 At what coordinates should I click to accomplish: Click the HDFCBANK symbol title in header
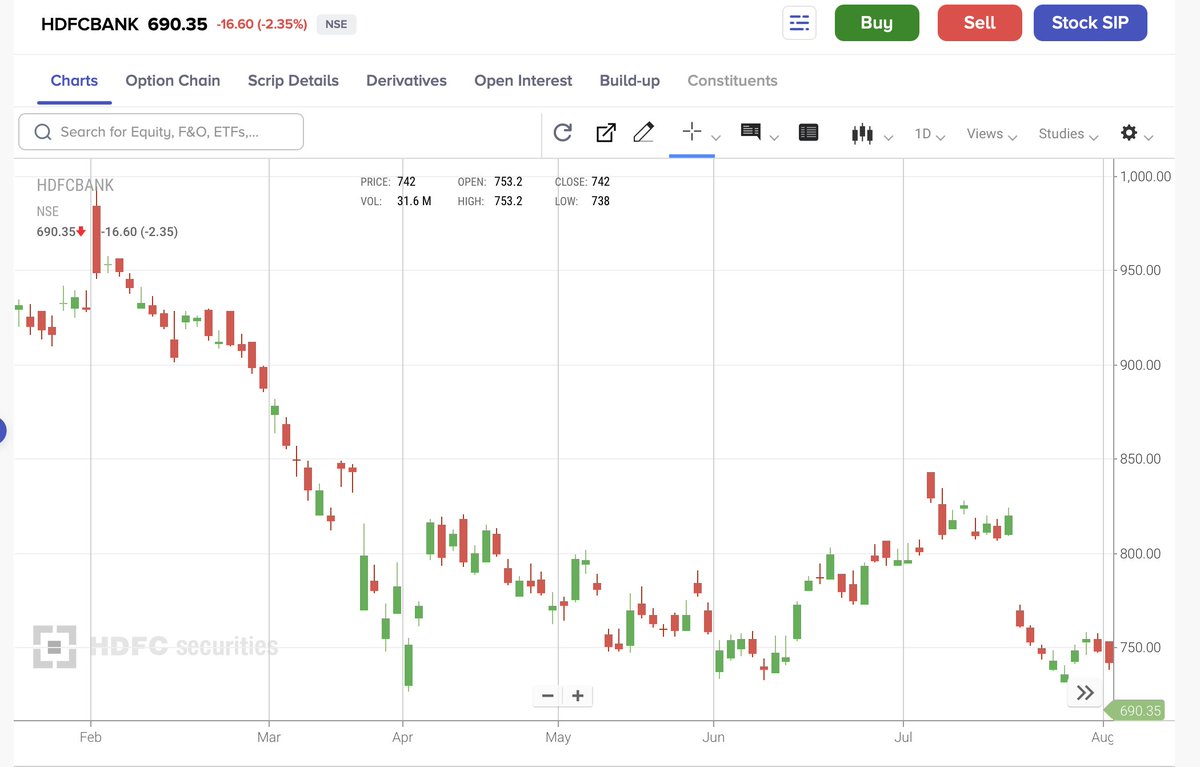pos(89,24)
